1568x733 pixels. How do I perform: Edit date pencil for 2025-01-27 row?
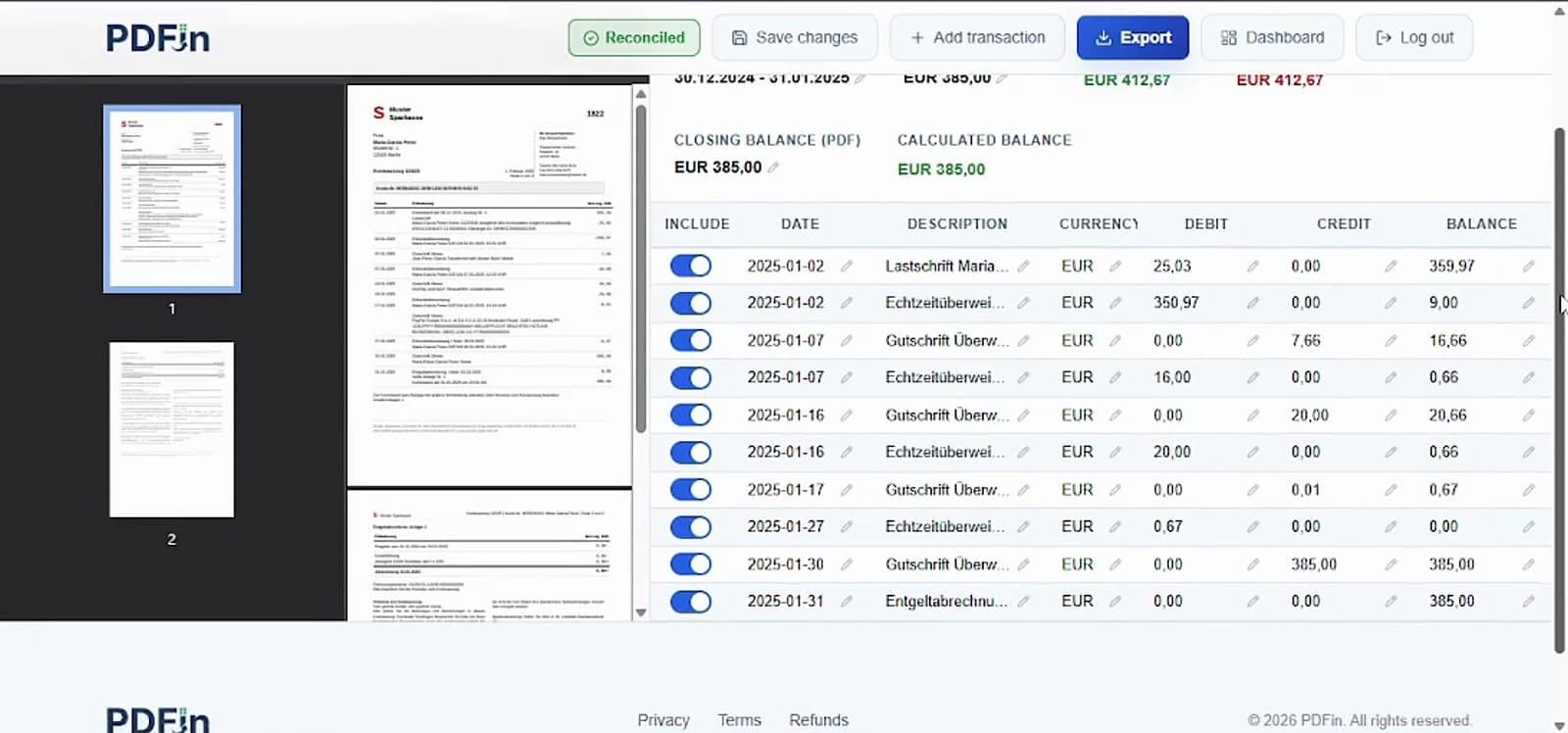coord(847,526)
